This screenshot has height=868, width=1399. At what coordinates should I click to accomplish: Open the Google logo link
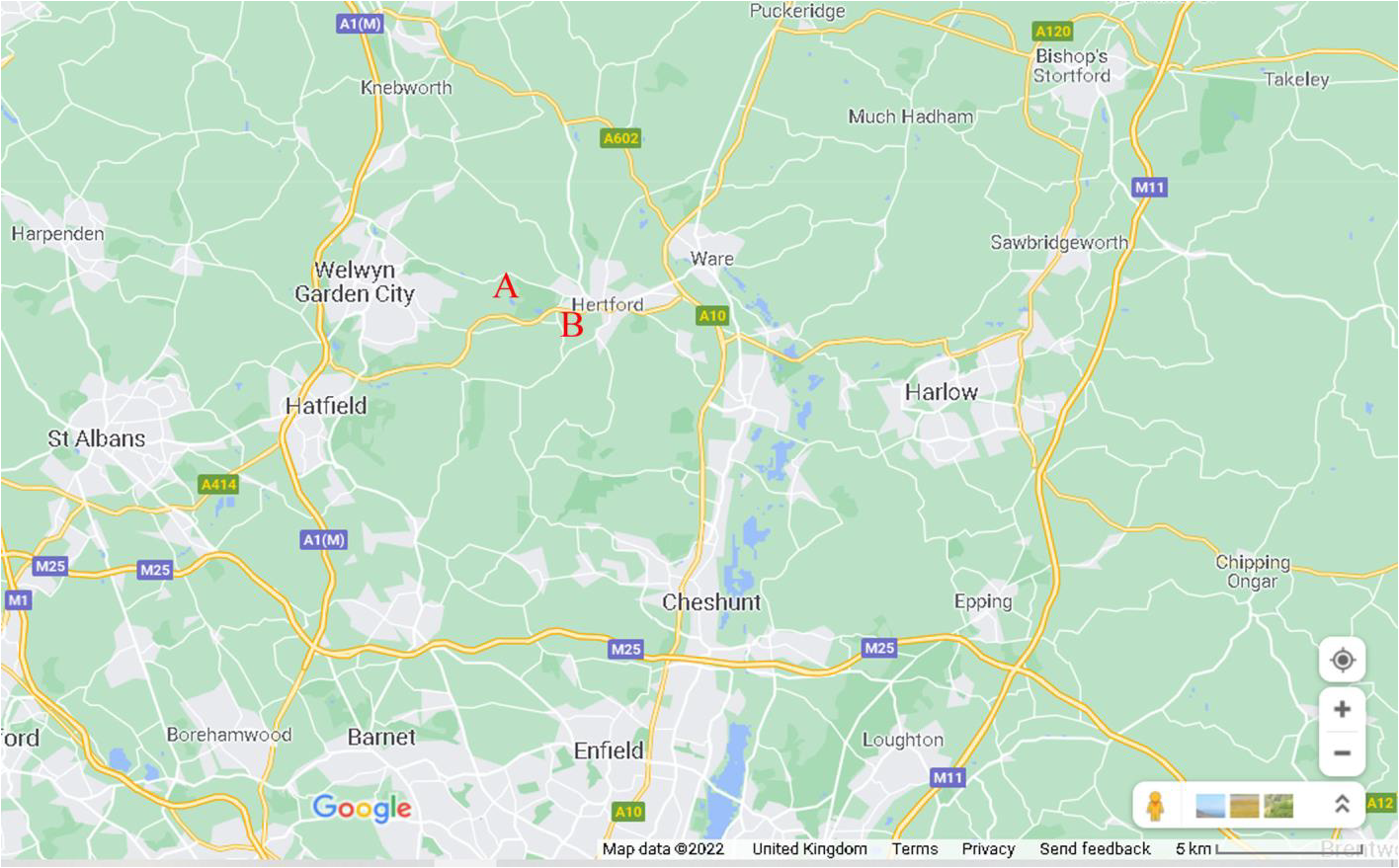tap(363, 809)
